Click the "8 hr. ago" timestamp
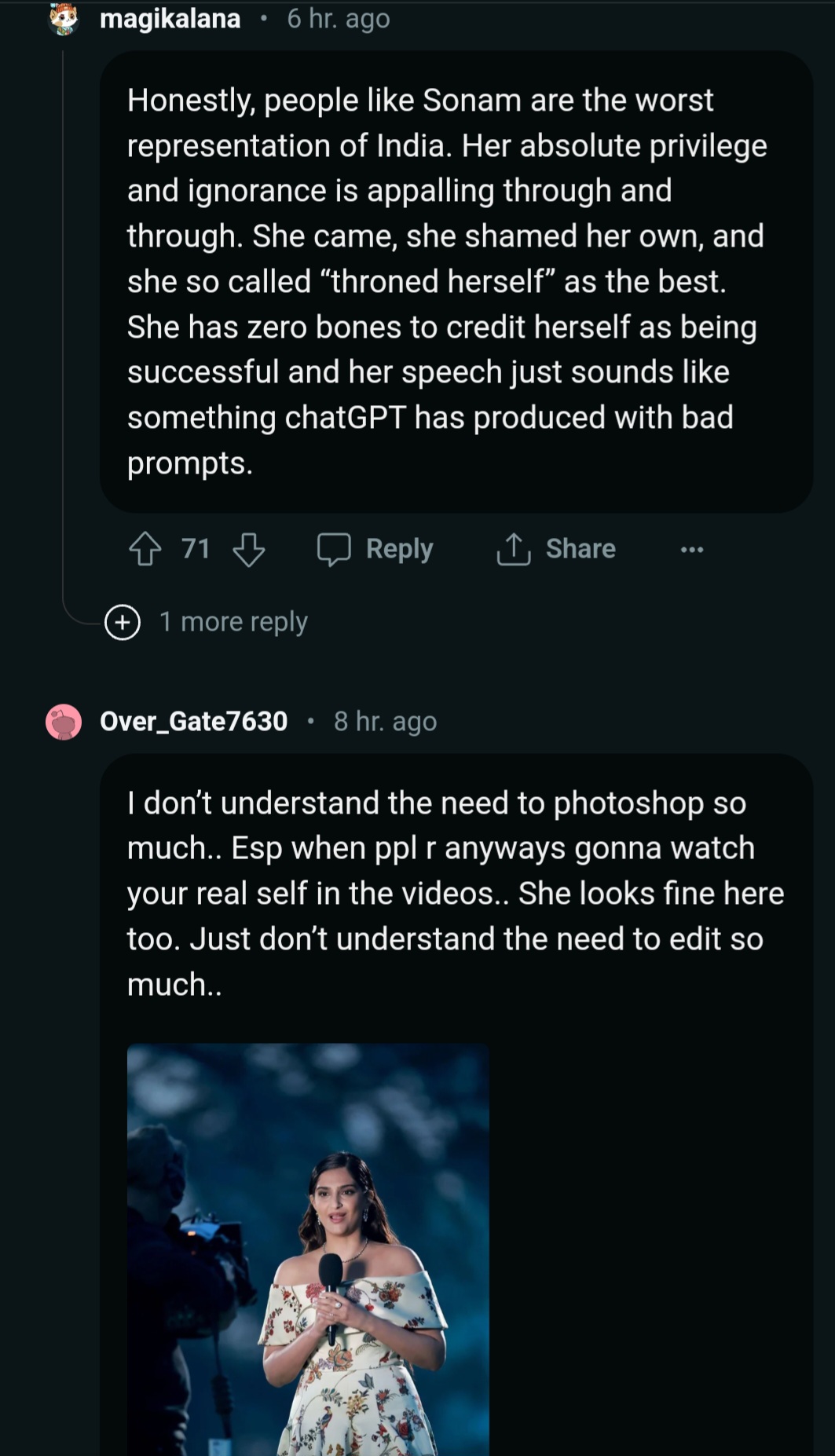The width and height of the screenshot is (835, 1456). [385, 721]
